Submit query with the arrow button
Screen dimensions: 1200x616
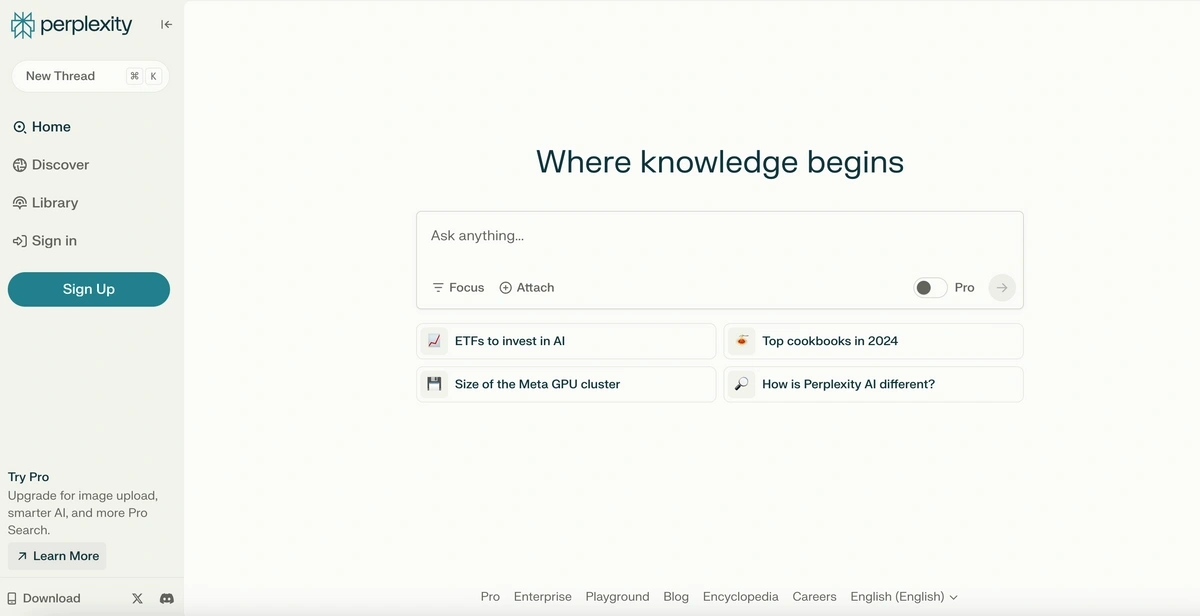pyautogui.click(x=1002, y=288)
